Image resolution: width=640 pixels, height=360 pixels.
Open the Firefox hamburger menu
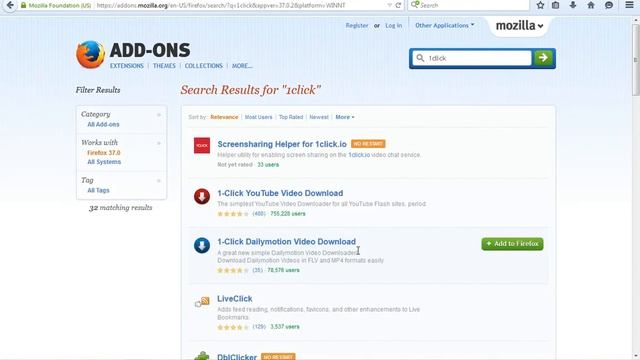(x=629, y=5)
